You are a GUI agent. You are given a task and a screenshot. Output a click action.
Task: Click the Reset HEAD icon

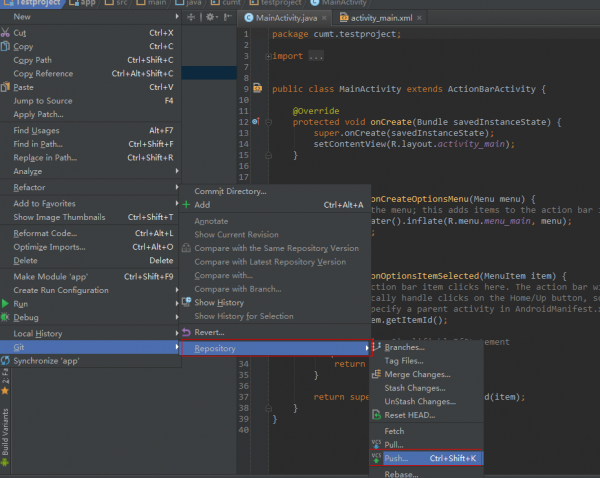(377, 415)
